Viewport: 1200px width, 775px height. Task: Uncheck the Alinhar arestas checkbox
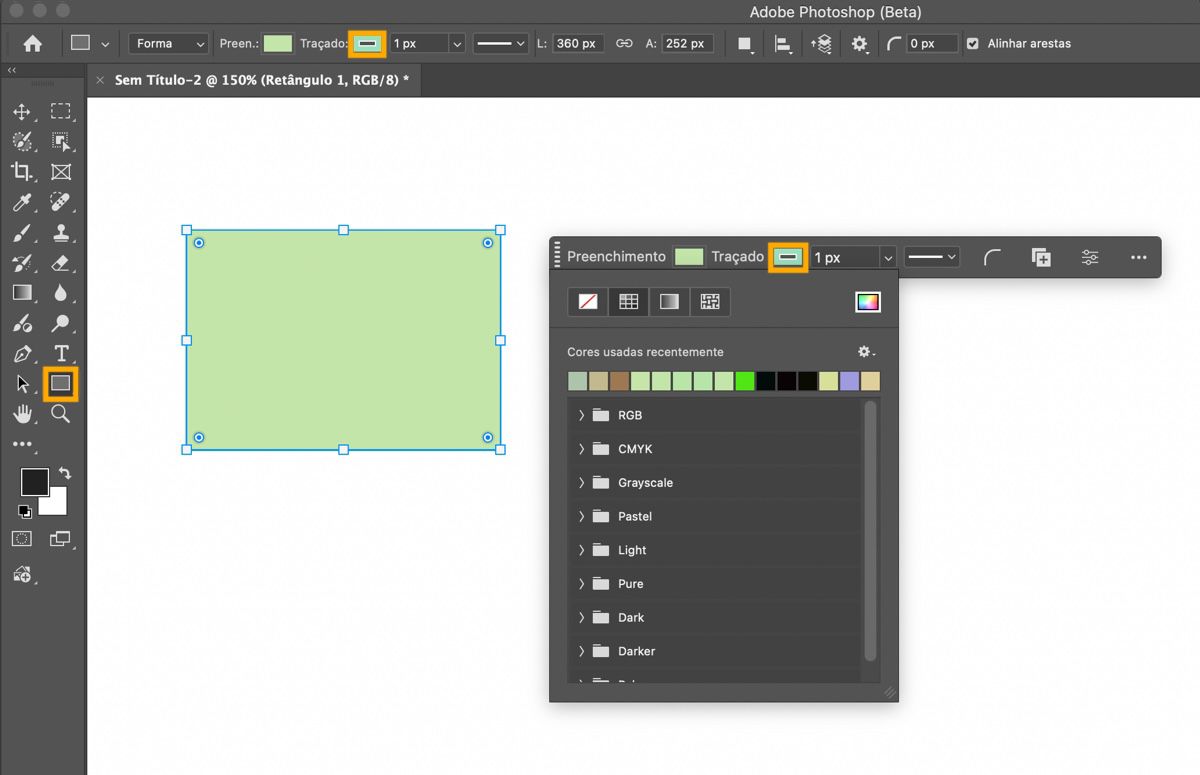(973, 44)
